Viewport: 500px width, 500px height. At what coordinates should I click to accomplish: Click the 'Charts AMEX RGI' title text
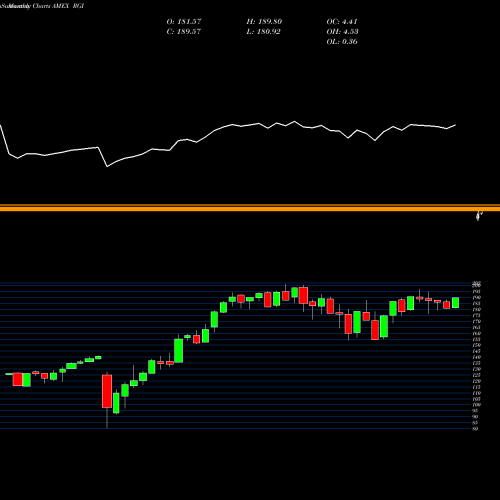pos(58,6)
